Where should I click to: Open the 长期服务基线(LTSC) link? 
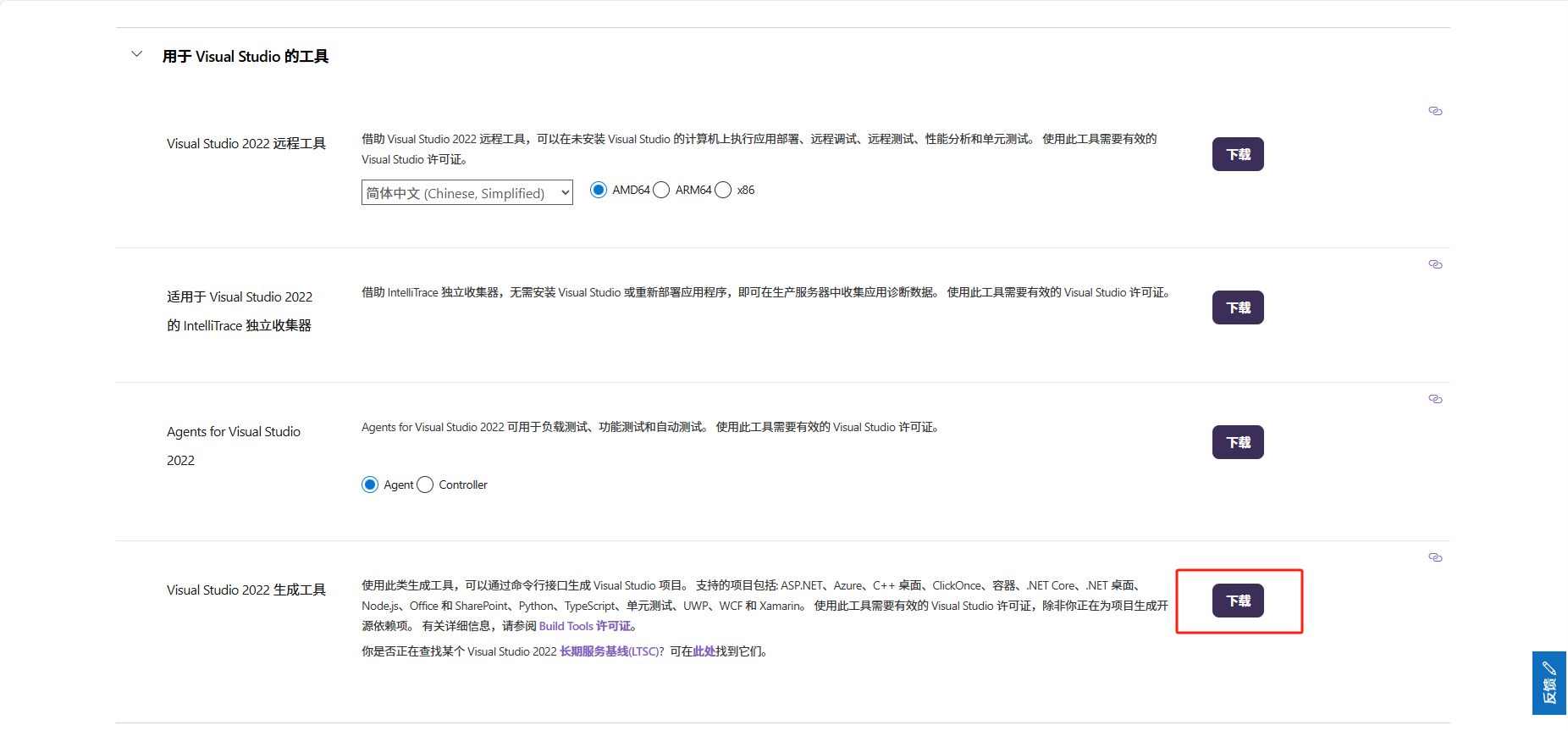[x=609, y=651]
